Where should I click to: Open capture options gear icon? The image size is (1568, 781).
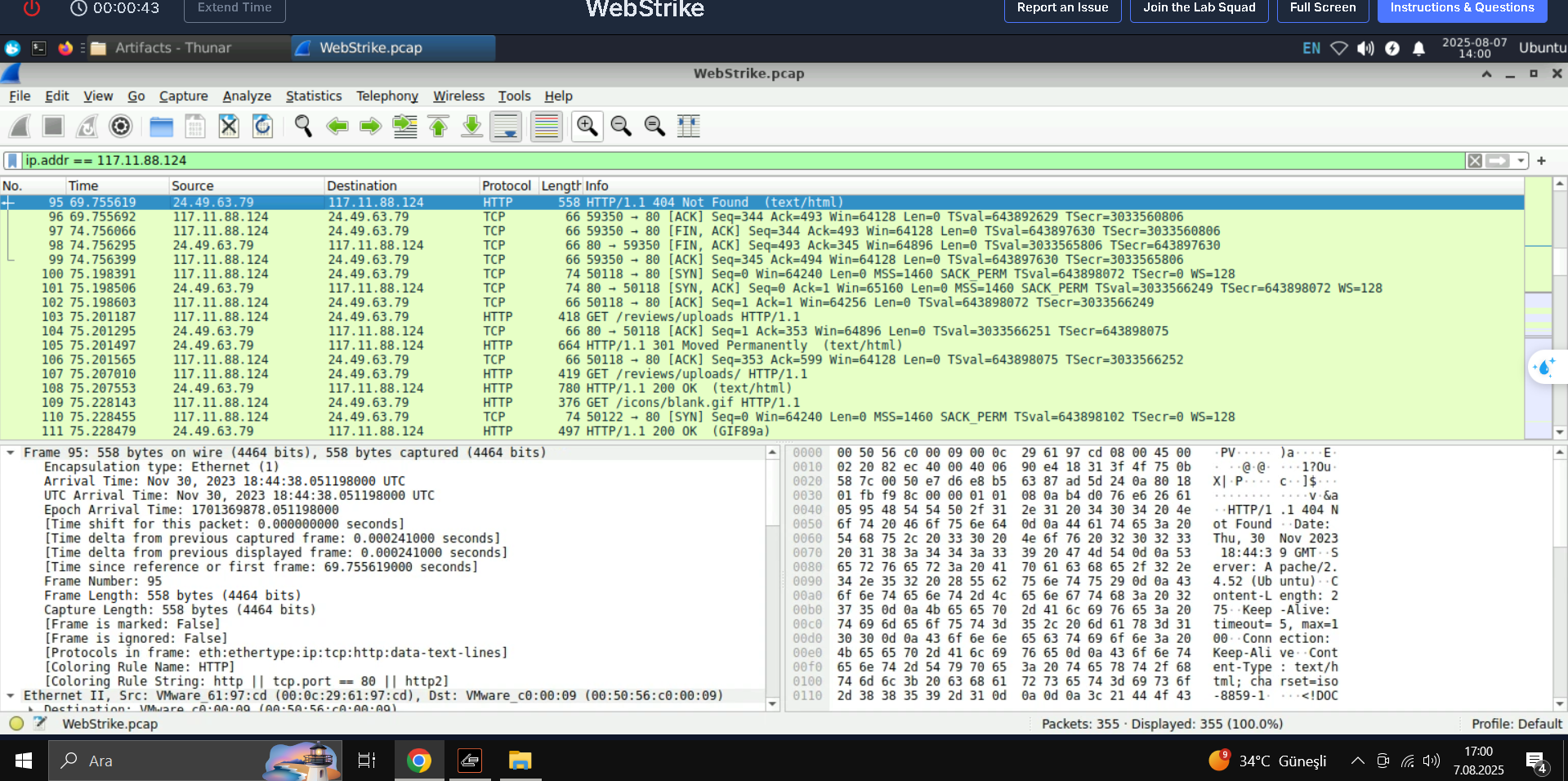pyautogui.click(x=120, y=126)
